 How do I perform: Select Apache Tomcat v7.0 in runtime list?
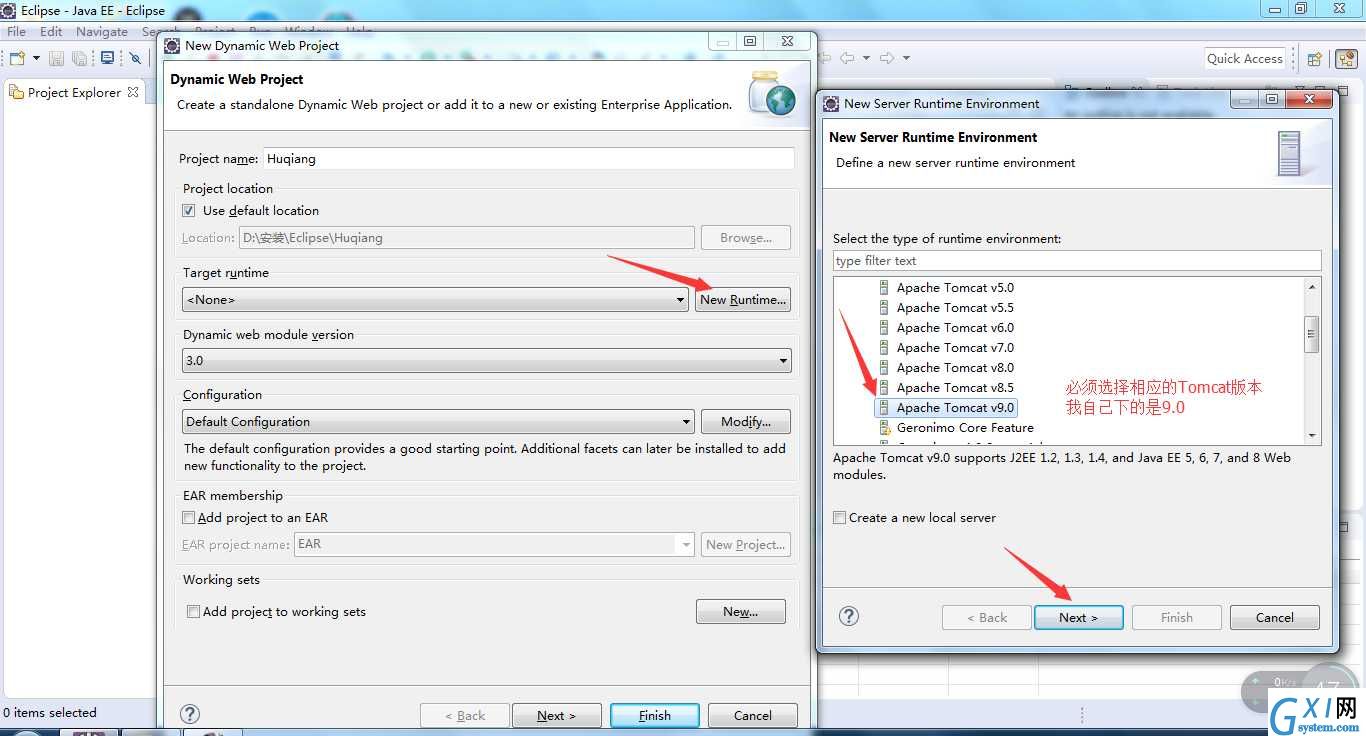point(955,348)
